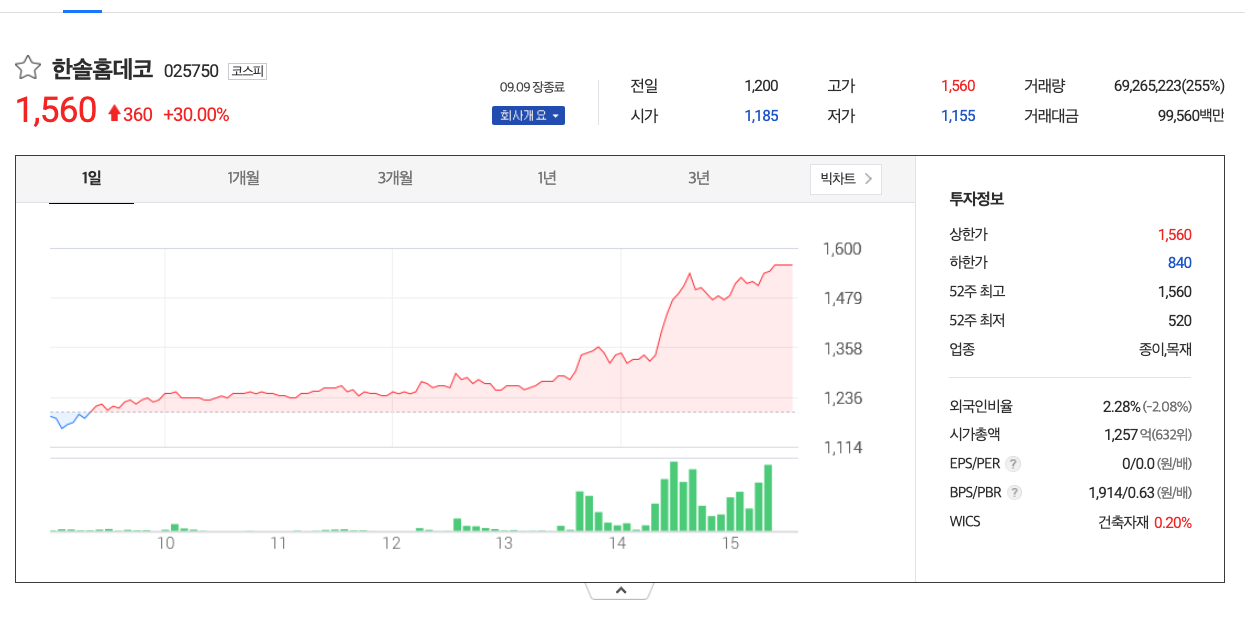The height and width of the screenshot is (635, 1245).
Task: Click the 52주 최고 label
Action: pos(977,292)
